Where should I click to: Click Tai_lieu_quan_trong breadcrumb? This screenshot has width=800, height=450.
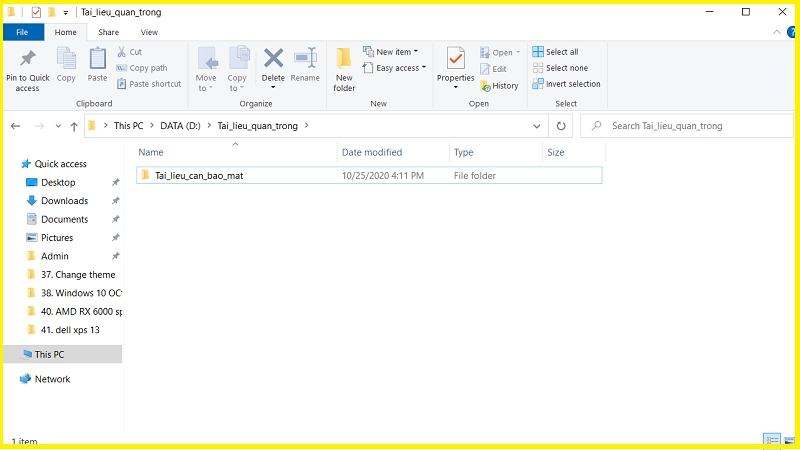click(x=257, y=126)
